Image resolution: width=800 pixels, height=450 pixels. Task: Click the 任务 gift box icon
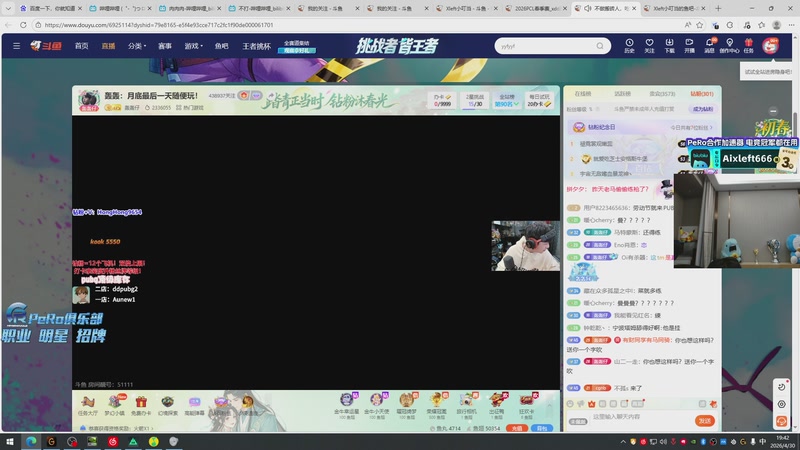748,45
